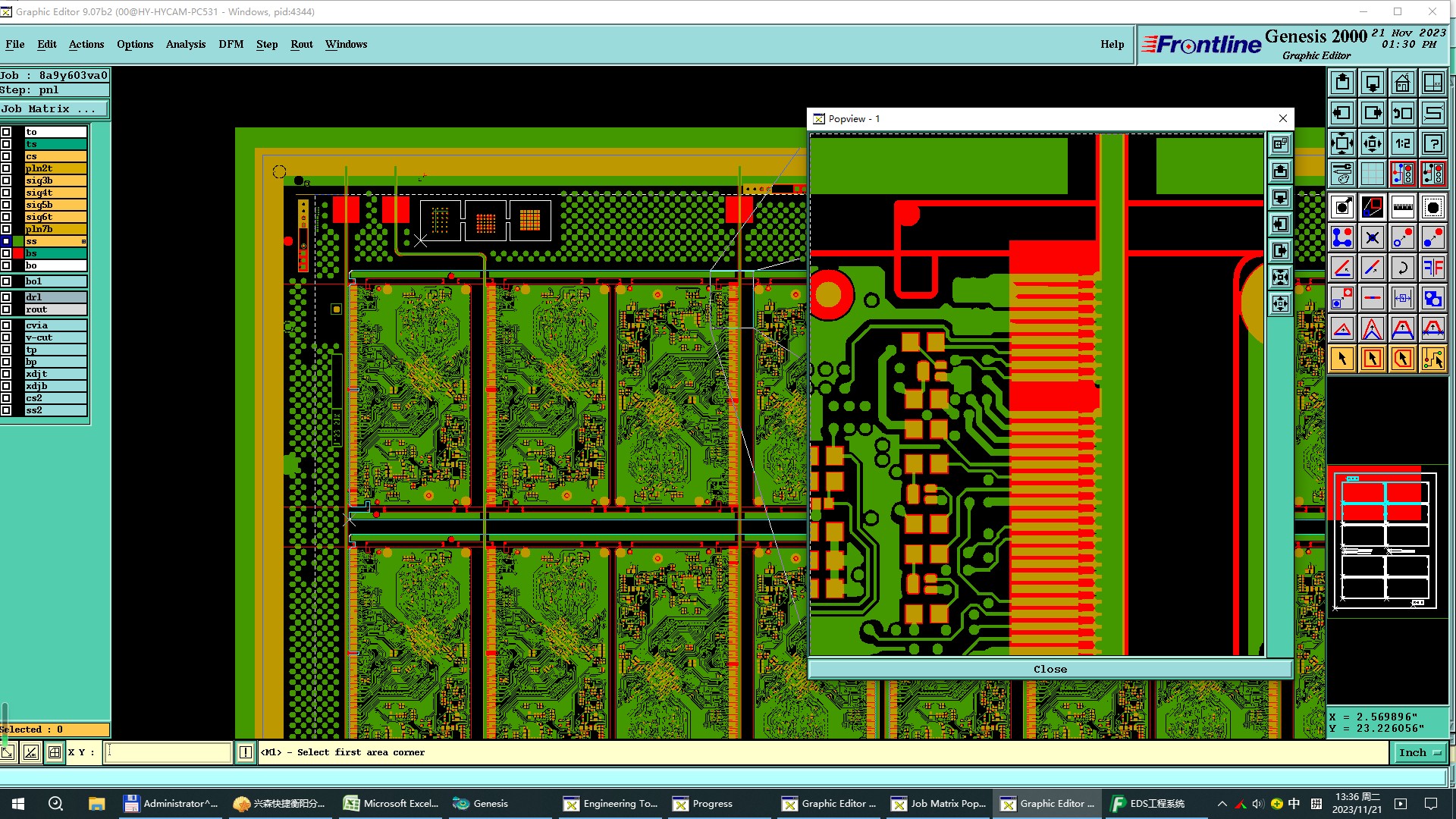The width and height of the screenshot is (1456, 819).
Task: Toggle the checkbox for layer sig4t
Action: (x=6, y=193)
